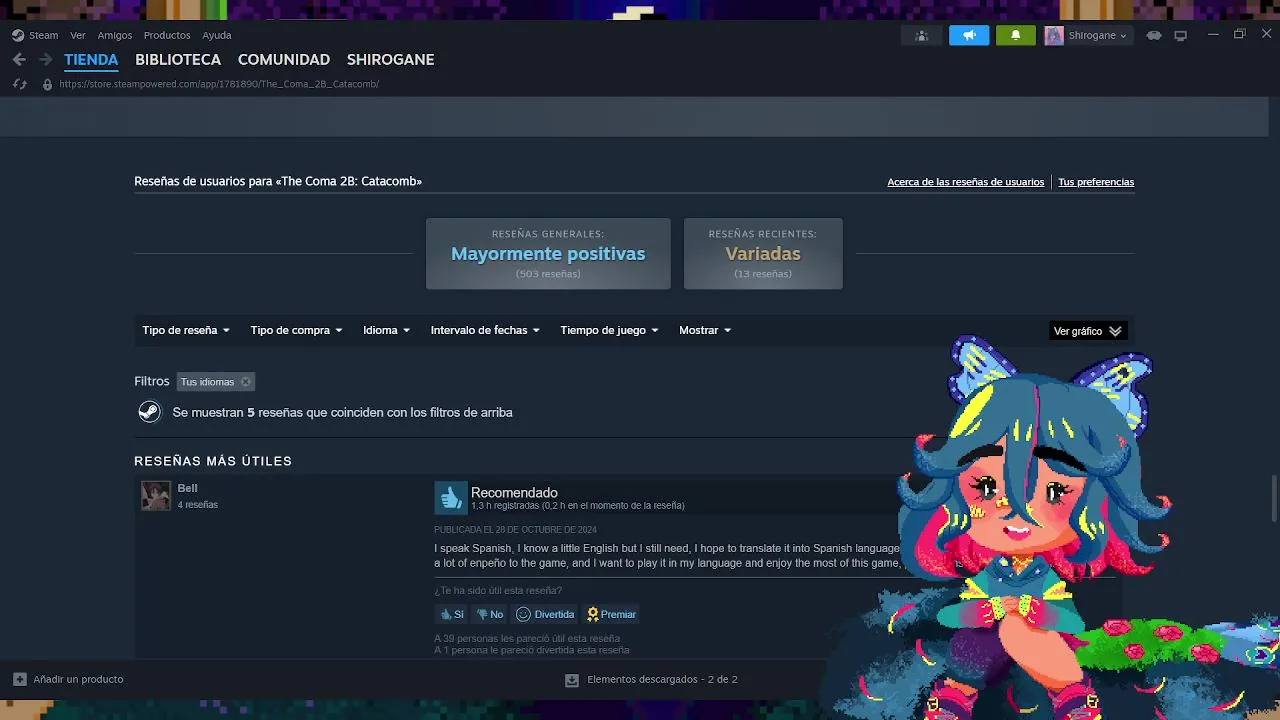The image size is (1280, 720).
Task: Open the Steam menu
Action: 43,35
